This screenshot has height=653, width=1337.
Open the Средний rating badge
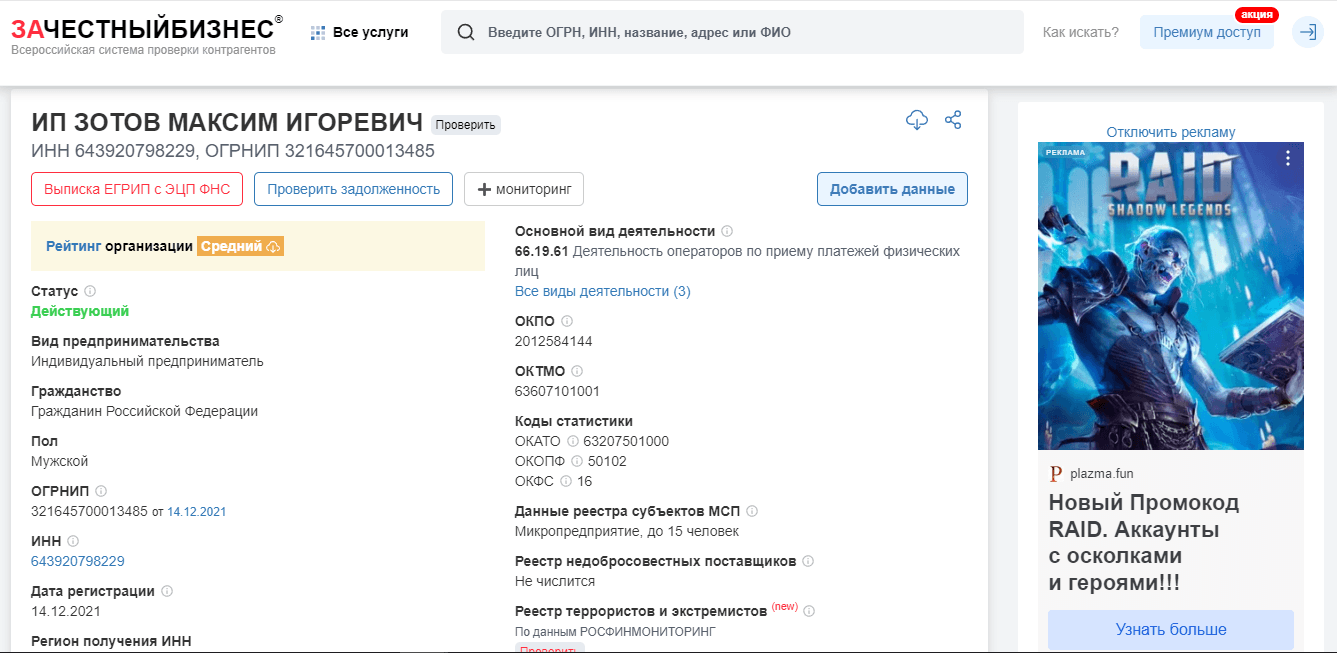[x=240, y=246]
